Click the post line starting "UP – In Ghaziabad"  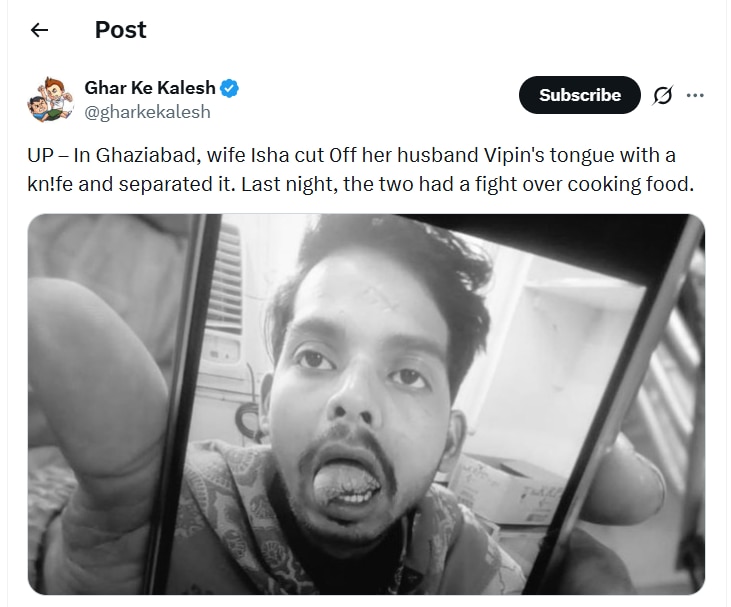350,156
